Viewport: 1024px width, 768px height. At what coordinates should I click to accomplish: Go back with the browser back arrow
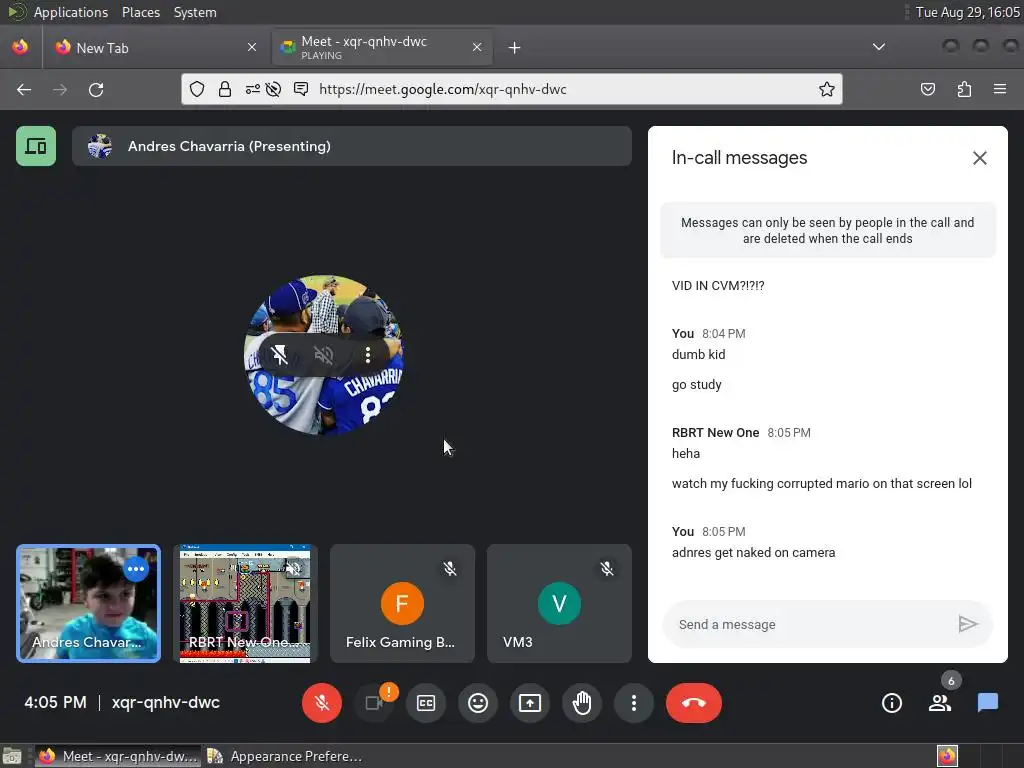(x=24, y=89)
